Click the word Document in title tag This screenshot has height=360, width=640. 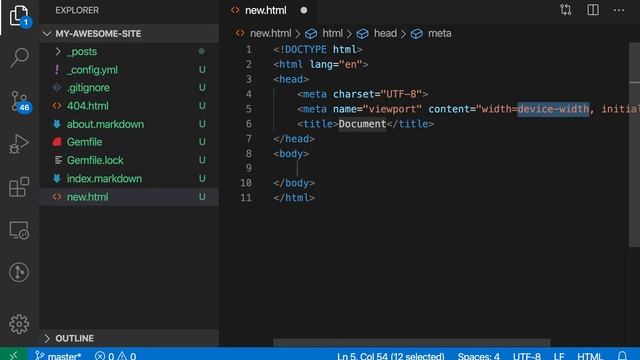pos(362,124)
